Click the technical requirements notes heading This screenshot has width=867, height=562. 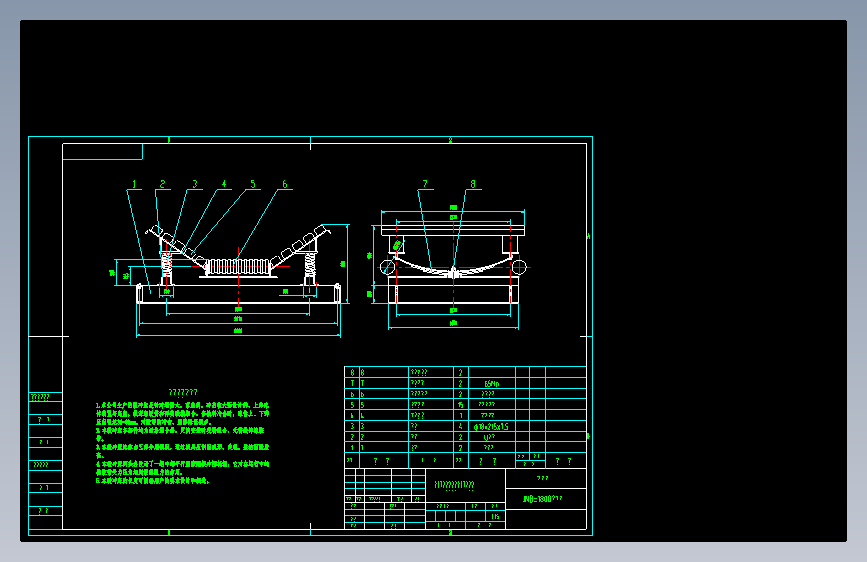coord(183,392)
